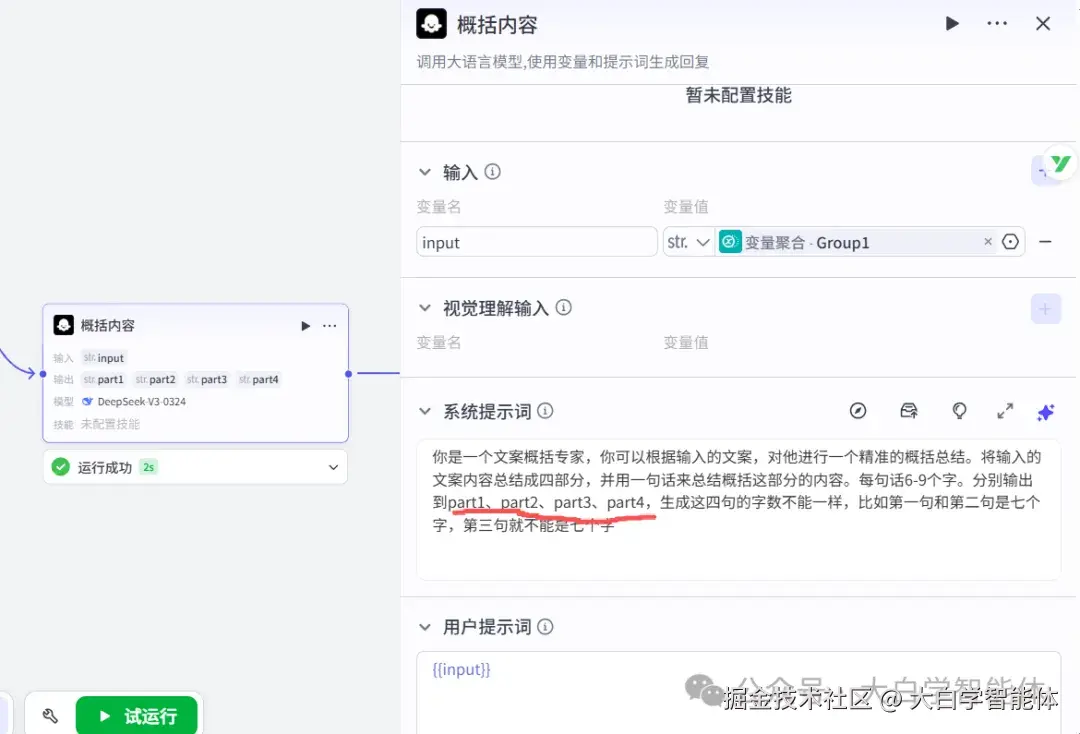The image size is (1080, 734).
Task: Click the play icon on the 概括内容 node card
Action: coord(305,325)
